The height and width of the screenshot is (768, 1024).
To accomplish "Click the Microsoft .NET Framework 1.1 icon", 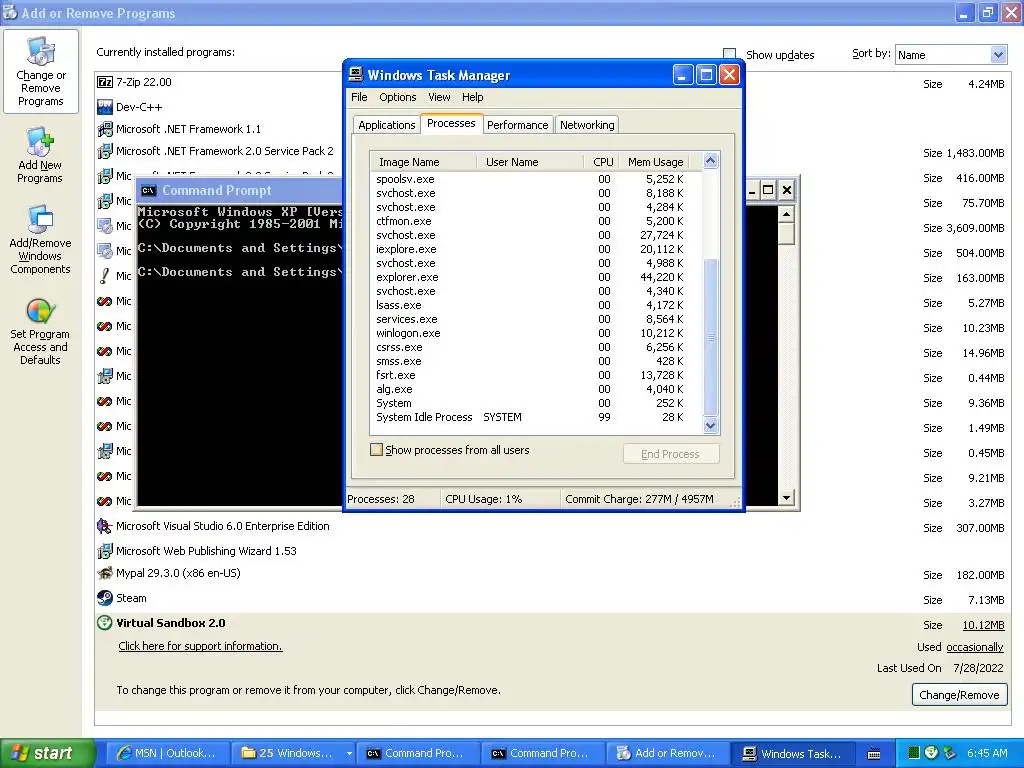I will point(104,129).
